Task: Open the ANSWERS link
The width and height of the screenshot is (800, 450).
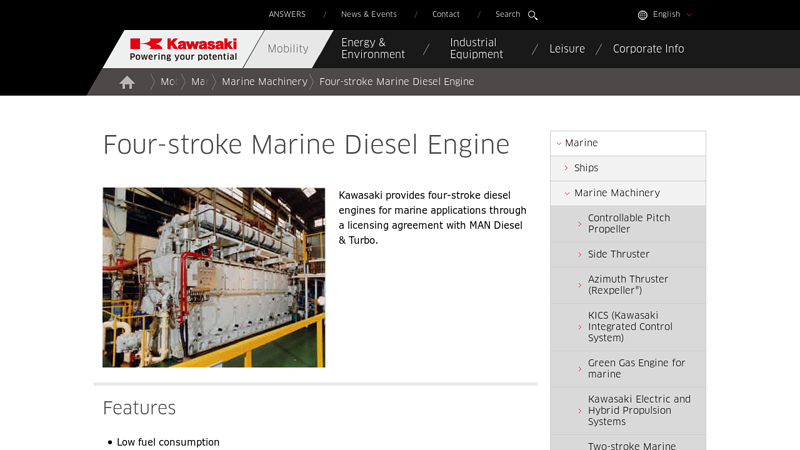Action: pyautogui.click(x=287, y=14)
